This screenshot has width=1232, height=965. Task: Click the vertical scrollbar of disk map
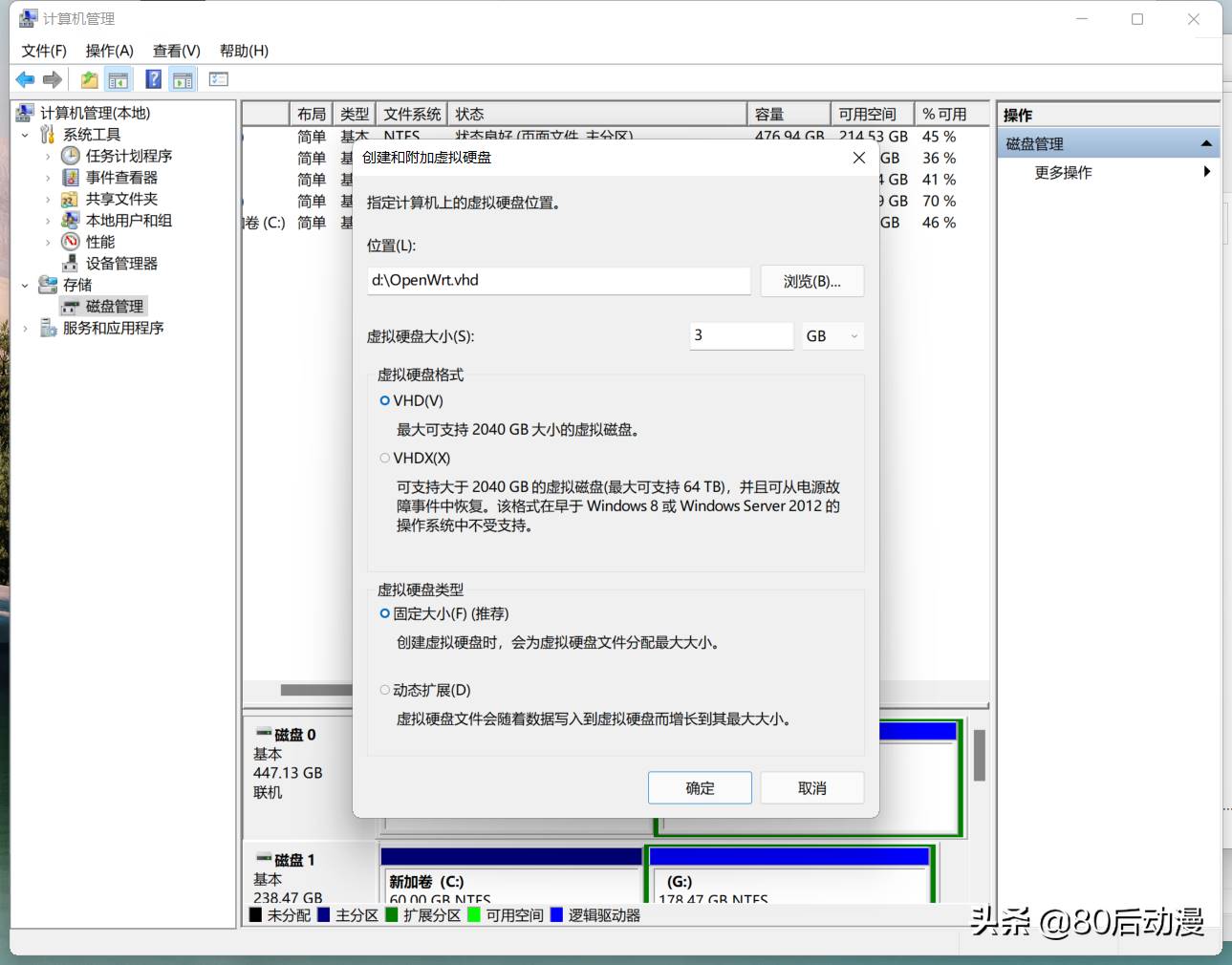(980, 756)
